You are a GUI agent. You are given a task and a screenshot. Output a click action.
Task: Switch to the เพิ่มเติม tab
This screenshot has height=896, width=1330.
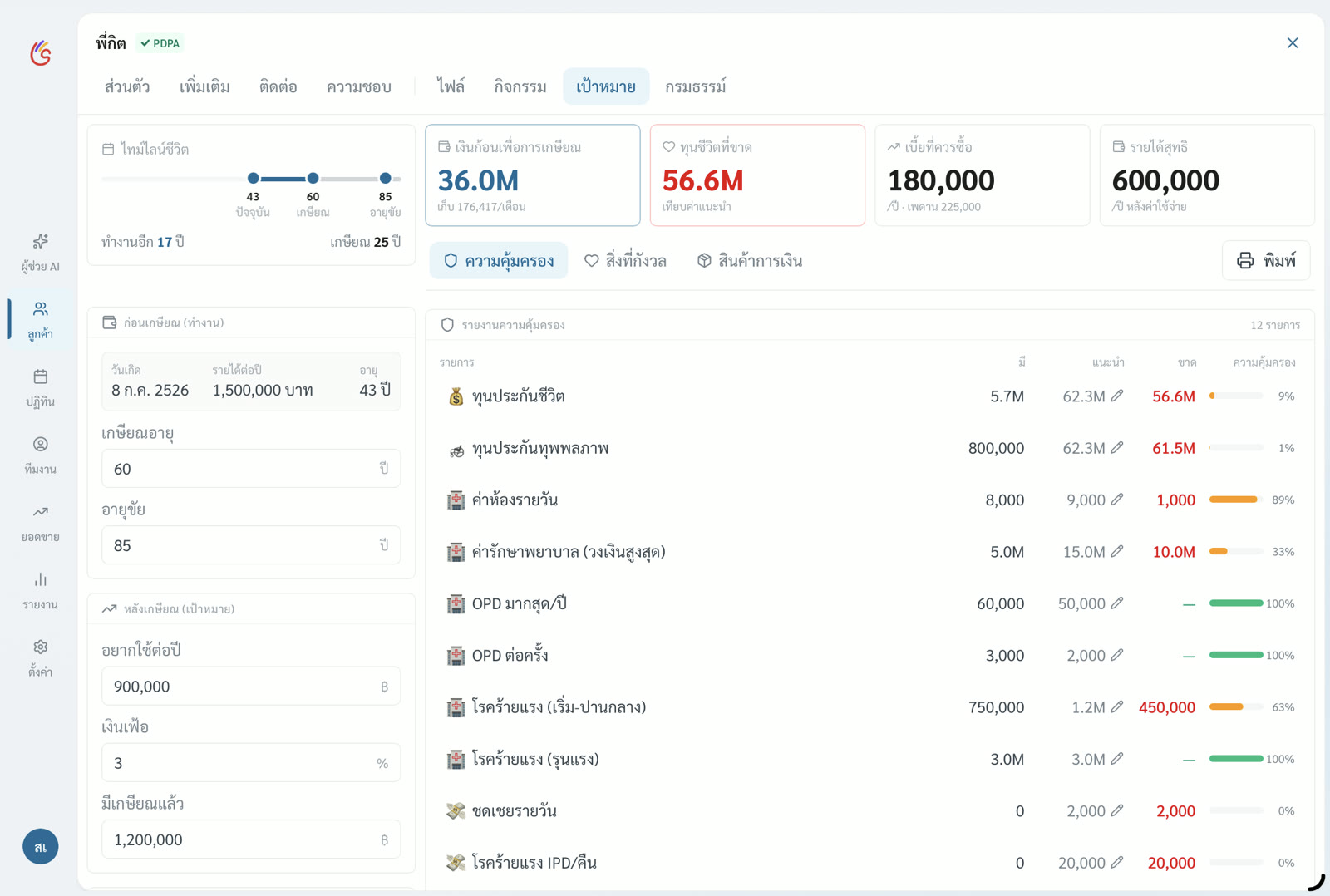pyautogui.click(x=204, y=86)
